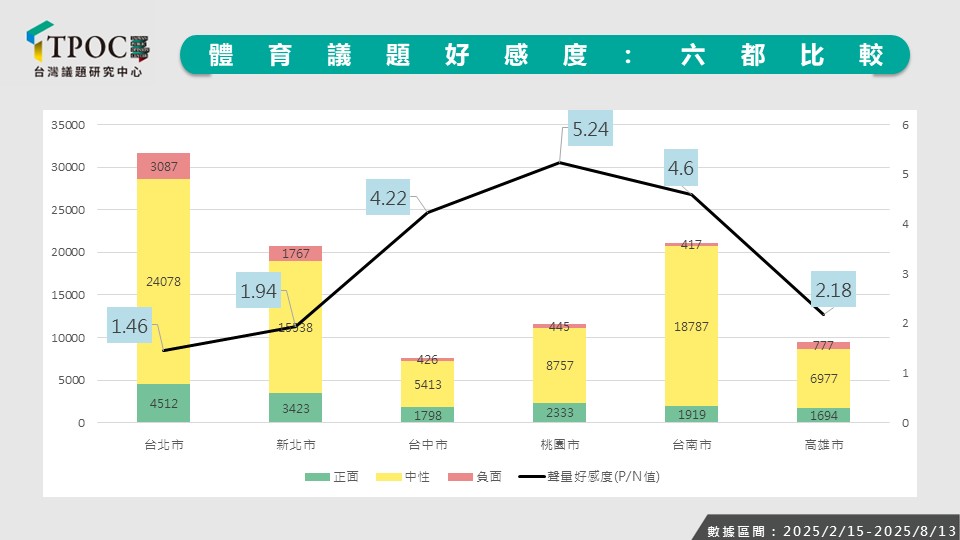Select the 桃園市 green segment labeled 2333
The image size is (960, 540).
(560, 412)
